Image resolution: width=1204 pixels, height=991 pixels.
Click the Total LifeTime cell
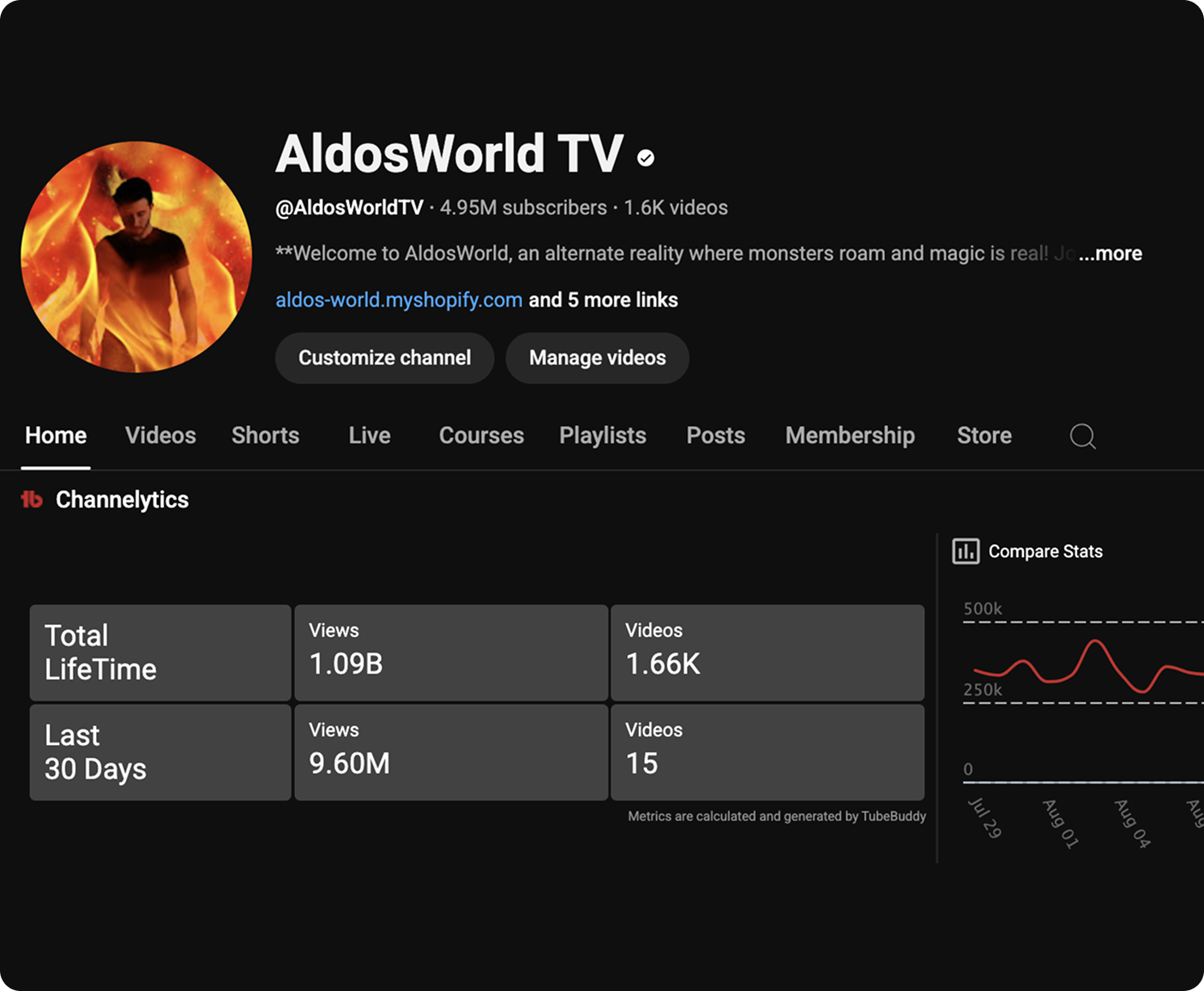(x=160, y=652)
